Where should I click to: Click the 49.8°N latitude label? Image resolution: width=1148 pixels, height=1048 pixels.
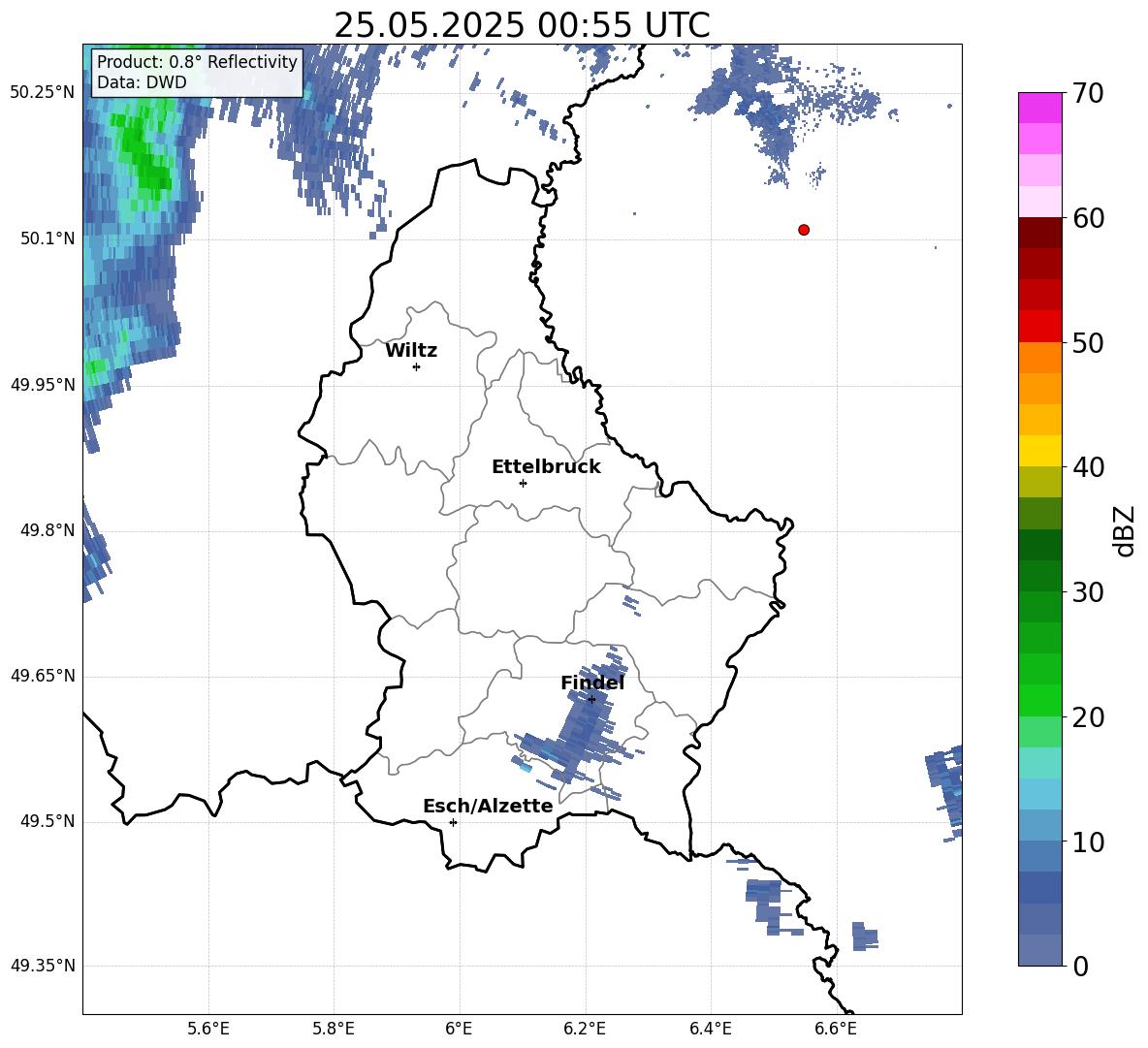pos(47,530)
